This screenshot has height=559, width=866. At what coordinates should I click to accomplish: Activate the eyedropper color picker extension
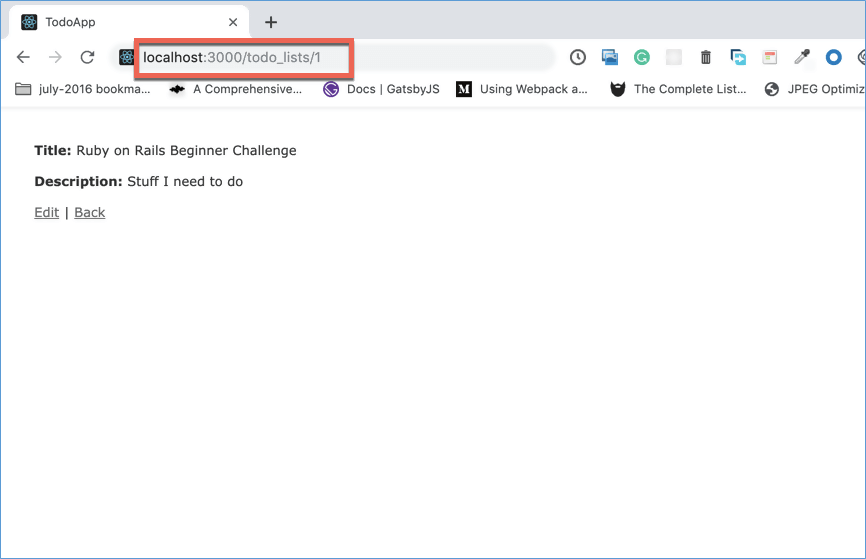tap(801, 57)
